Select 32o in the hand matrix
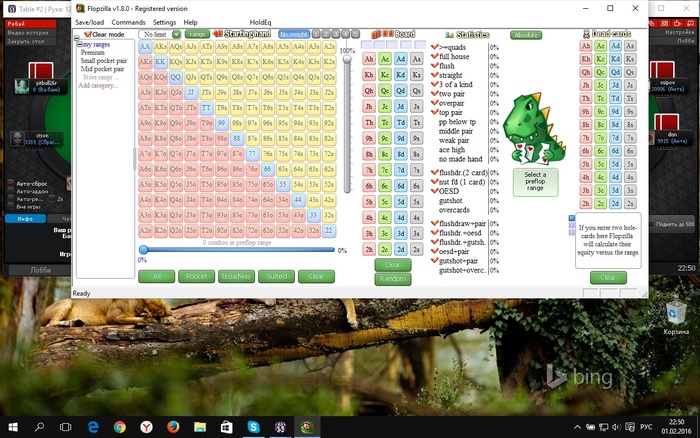Image resolution: width=700 pixels, height=438 pixels. tap(313, 231)
